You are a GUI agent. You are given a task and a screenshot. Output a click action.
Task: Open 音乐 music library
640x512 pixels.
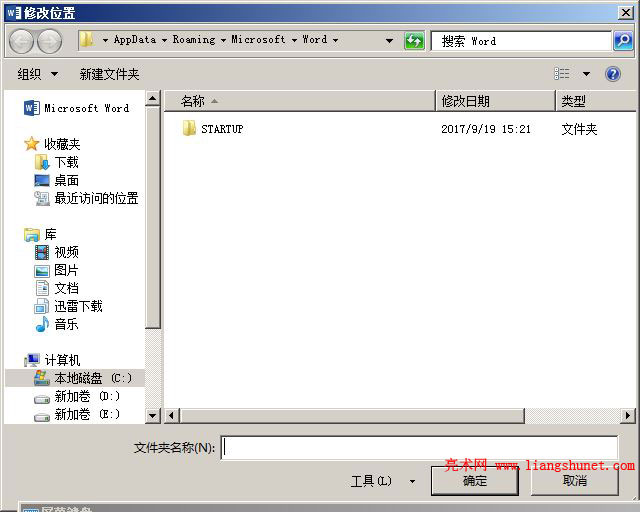(56, 324)
